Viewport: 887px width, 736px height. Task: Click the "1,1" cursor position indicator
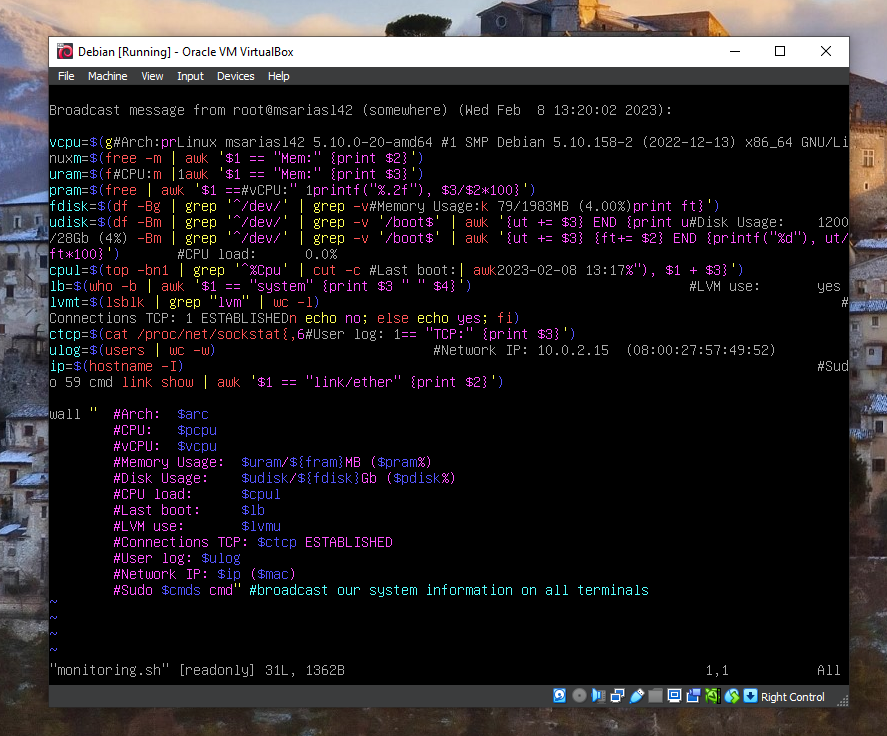717,670
